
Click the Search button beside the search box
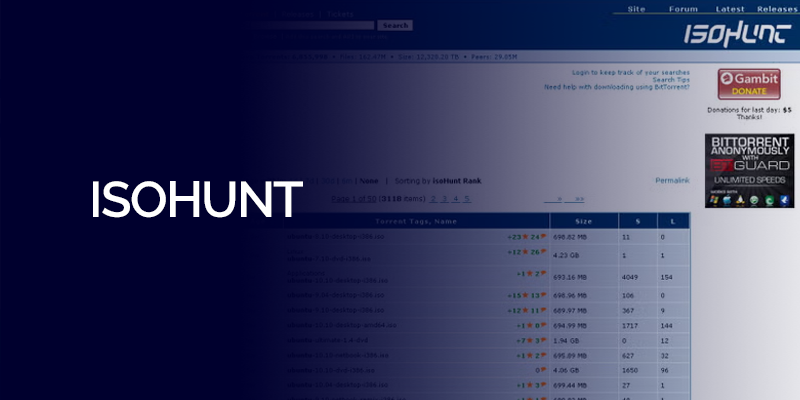click(x=395, y=25)
